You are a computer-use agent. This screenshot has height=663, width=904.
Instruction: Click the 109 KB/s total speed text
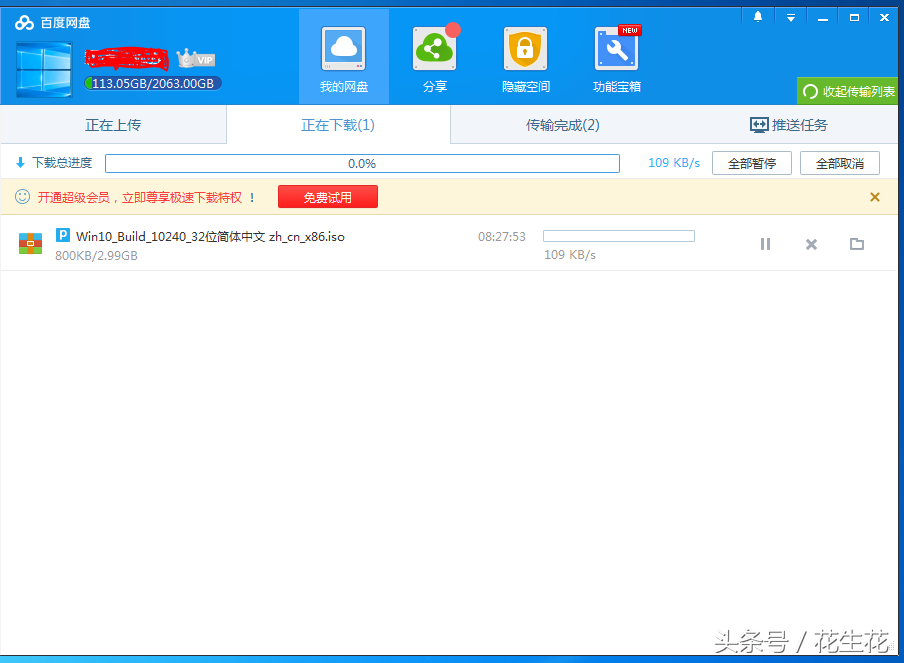pyautogui.click(x=674, y=163)
